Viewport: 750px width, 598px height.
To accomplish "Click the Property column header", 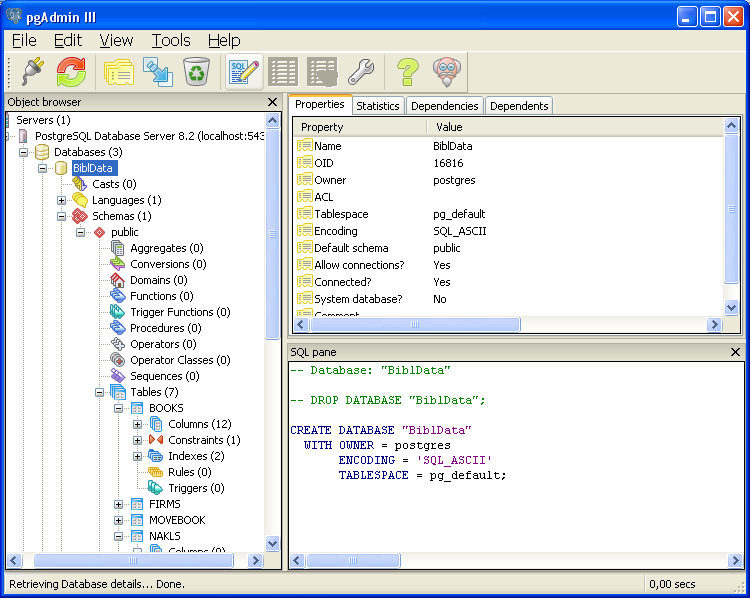I will click(360, 127).
